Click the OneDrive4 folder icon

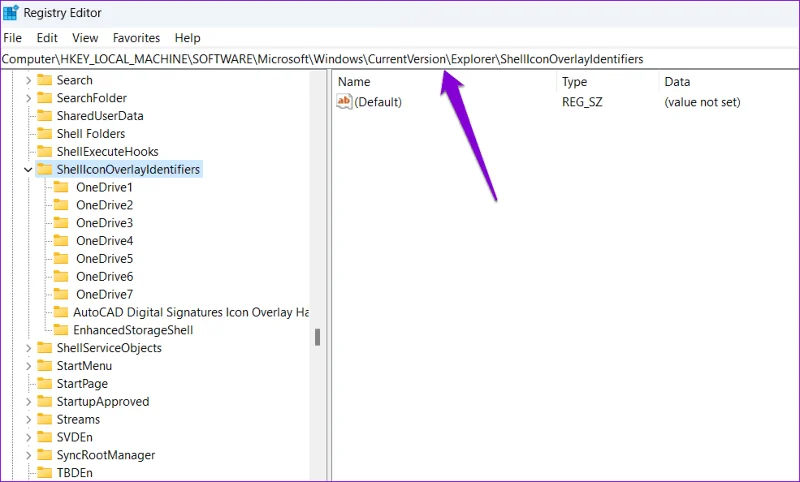click(61, 241)
